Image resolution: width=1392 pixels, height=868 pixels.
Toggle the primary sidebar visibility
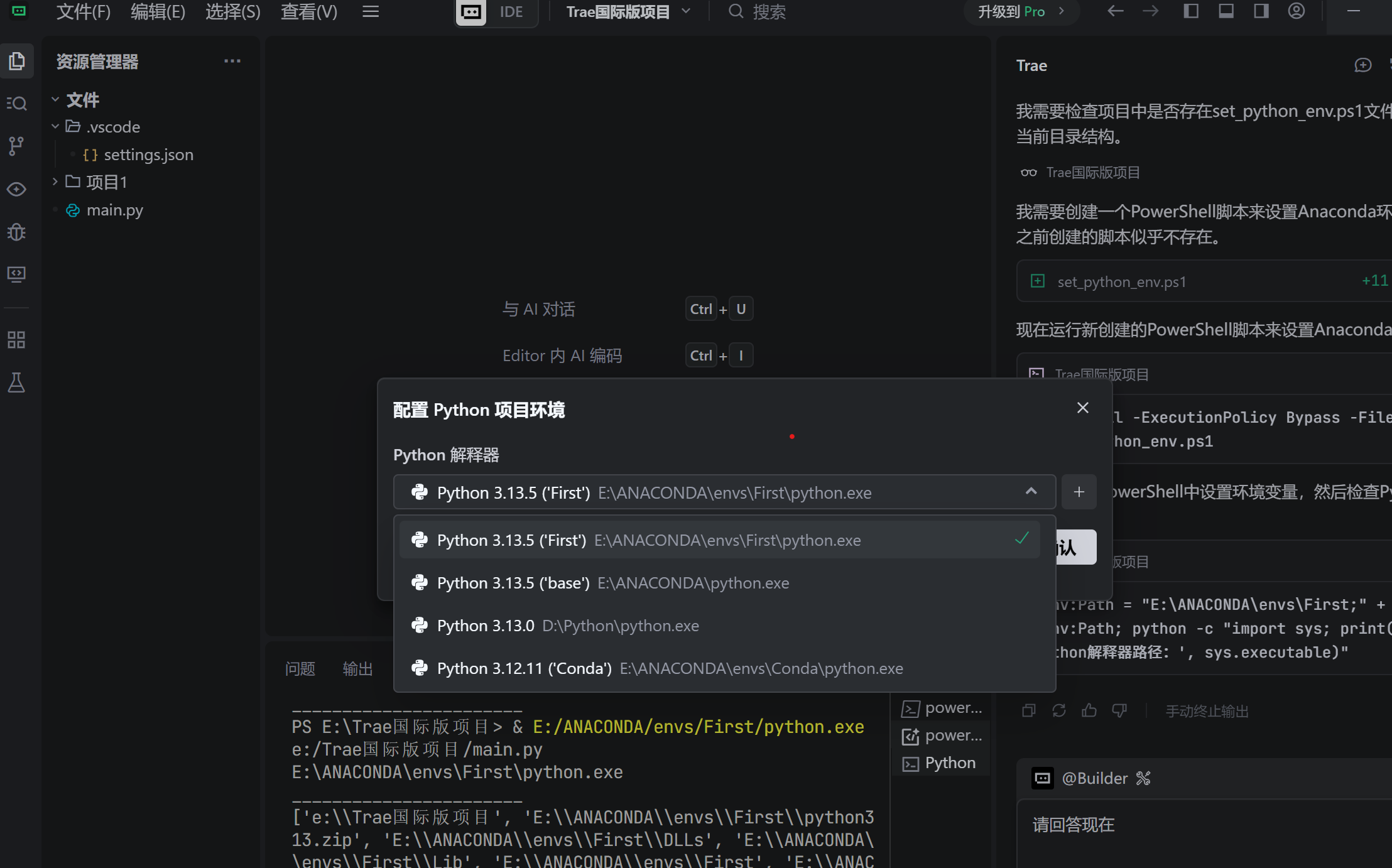1191,11
